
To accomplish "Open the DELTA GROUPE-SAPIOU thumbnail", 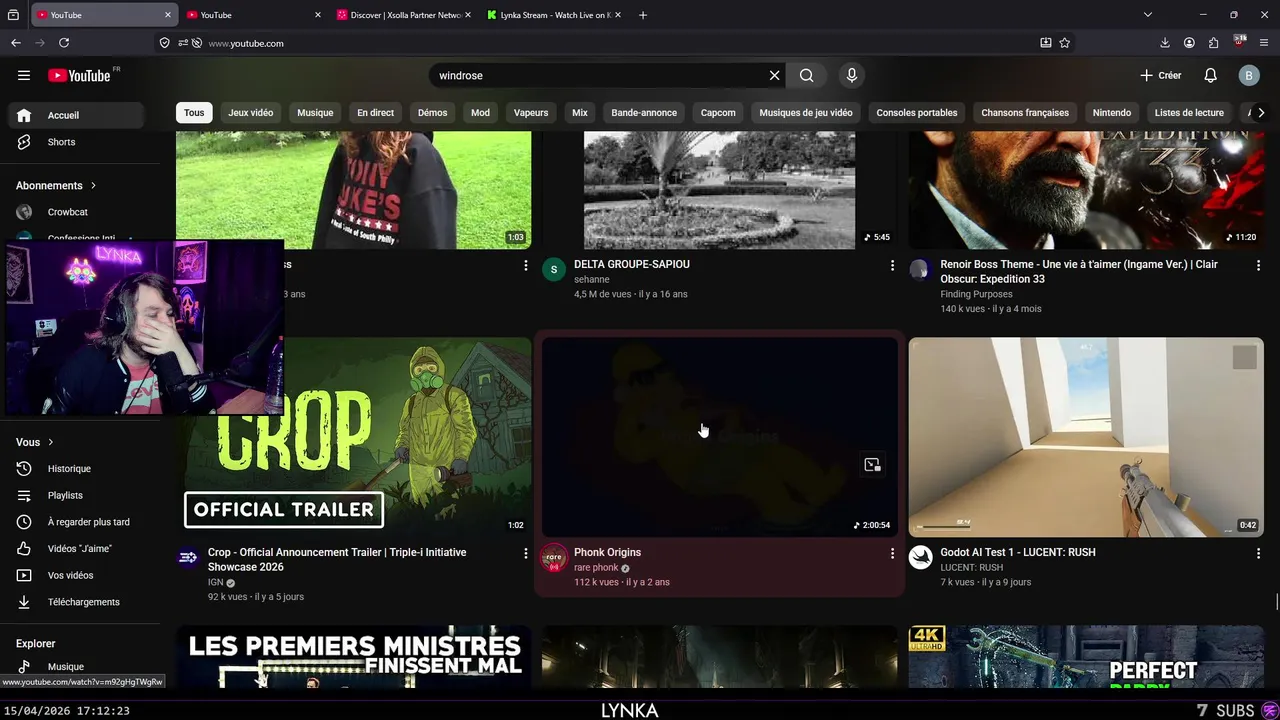I will click(x=720, y=190).
